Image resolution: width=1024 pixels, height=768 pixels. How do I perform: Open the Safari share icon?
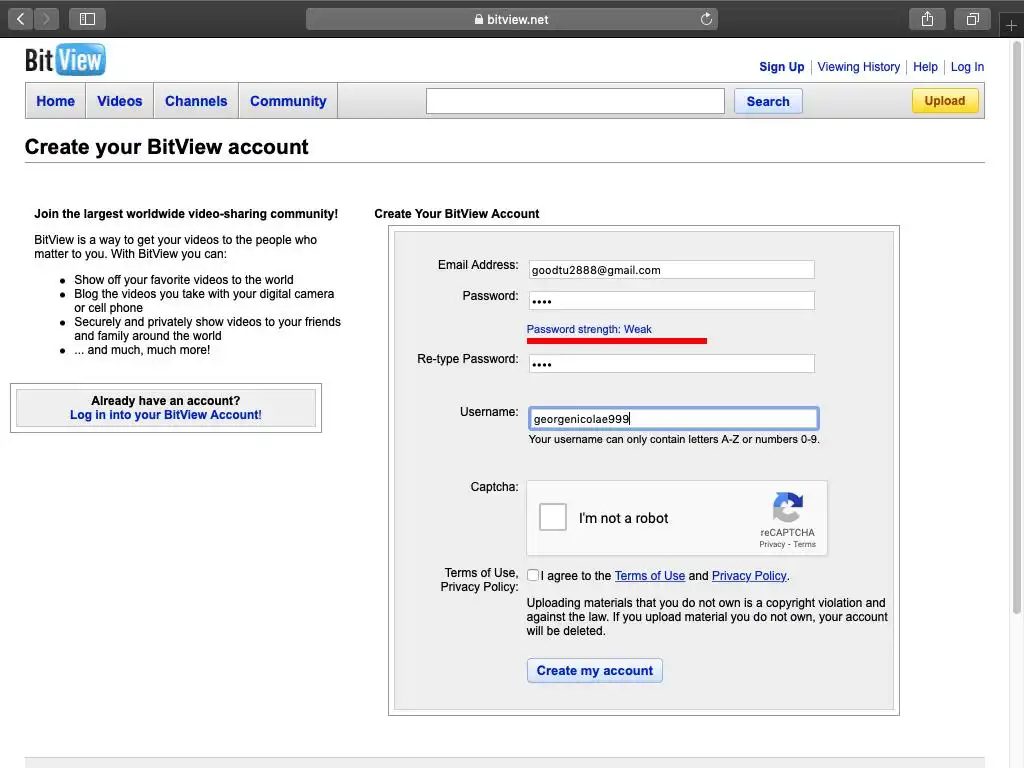(x=927, y=19)
